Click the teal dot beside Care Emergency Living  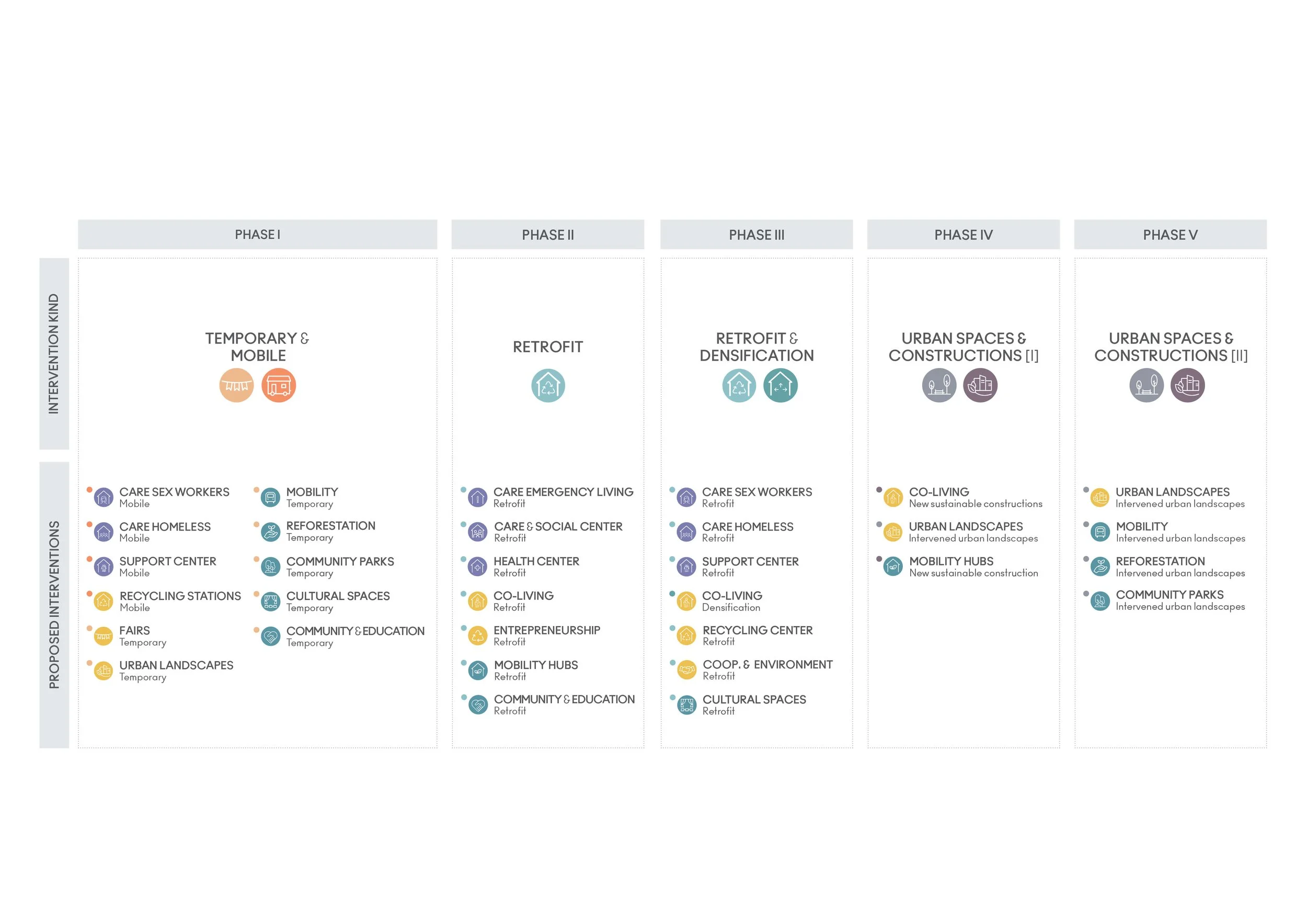(463, 489)
